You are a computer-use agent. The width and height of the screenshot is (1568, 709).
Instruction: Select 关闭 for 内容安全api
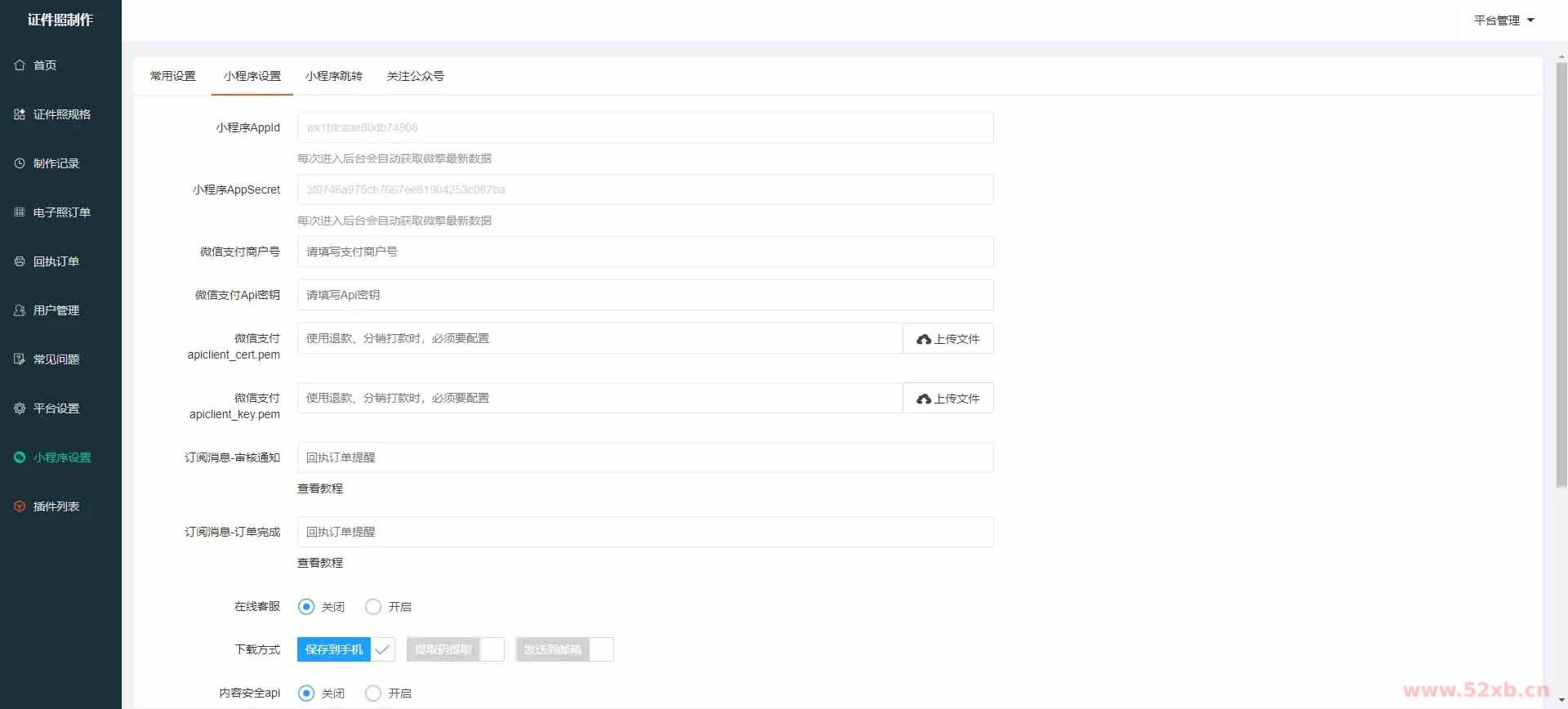(x=306, y=693)
